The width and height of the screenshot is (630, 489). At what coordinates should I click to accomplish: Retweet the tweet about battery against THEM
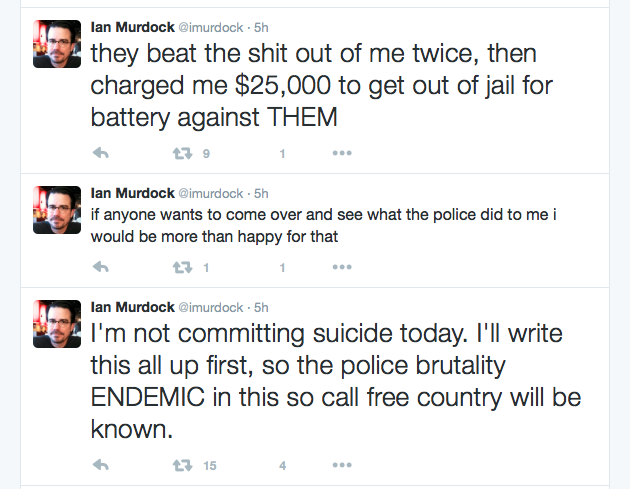[x=182, y=154]
